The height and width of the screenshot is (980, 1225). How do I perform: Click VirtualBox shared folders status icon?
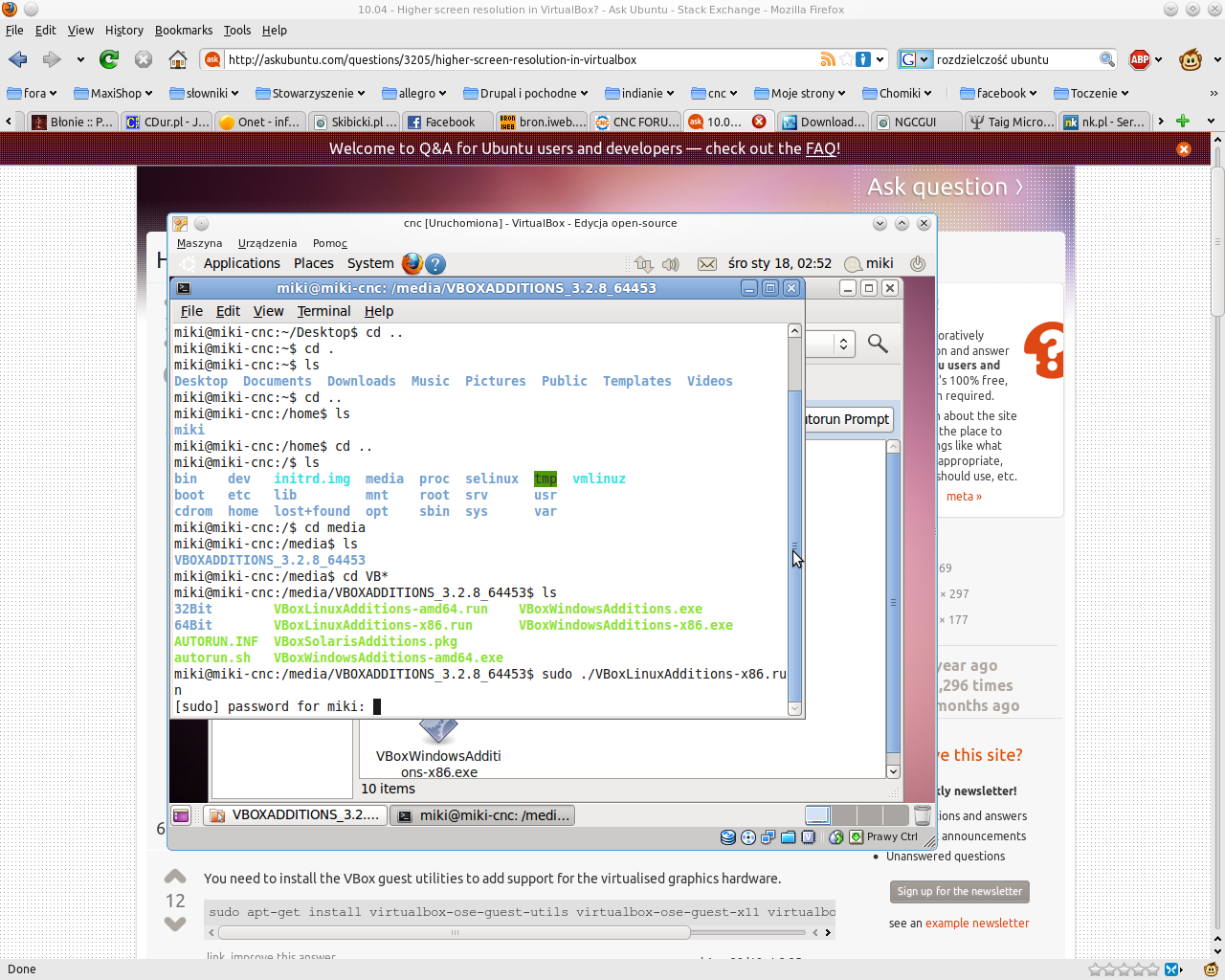pyautogui.click(x=789, y=837)
